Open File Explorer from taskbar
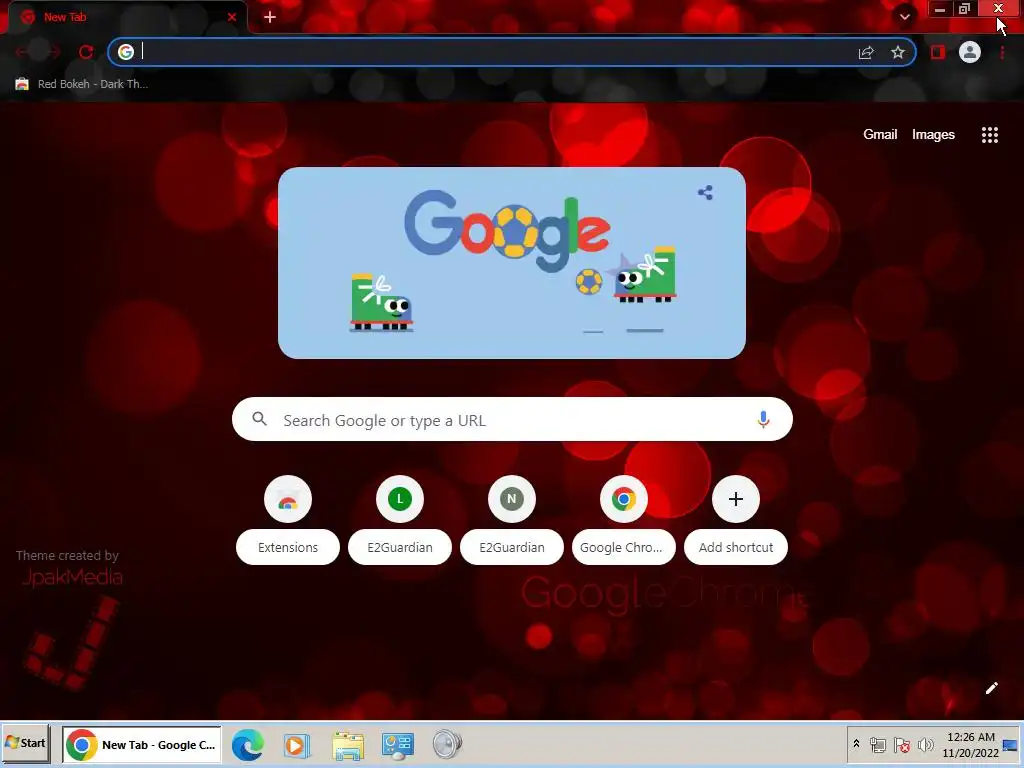Viewport: 1024px width, 768px height. point(347,745)
